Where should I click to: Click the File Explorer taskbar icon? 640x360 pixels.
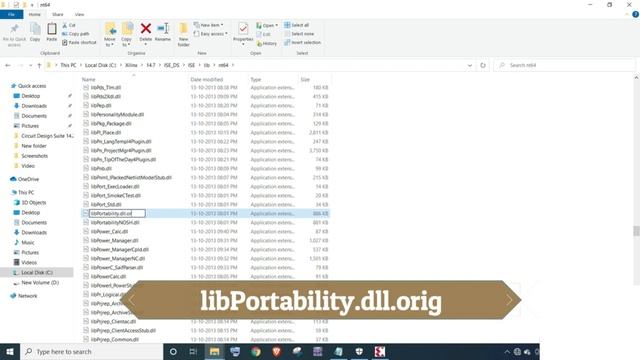[214, 351]
